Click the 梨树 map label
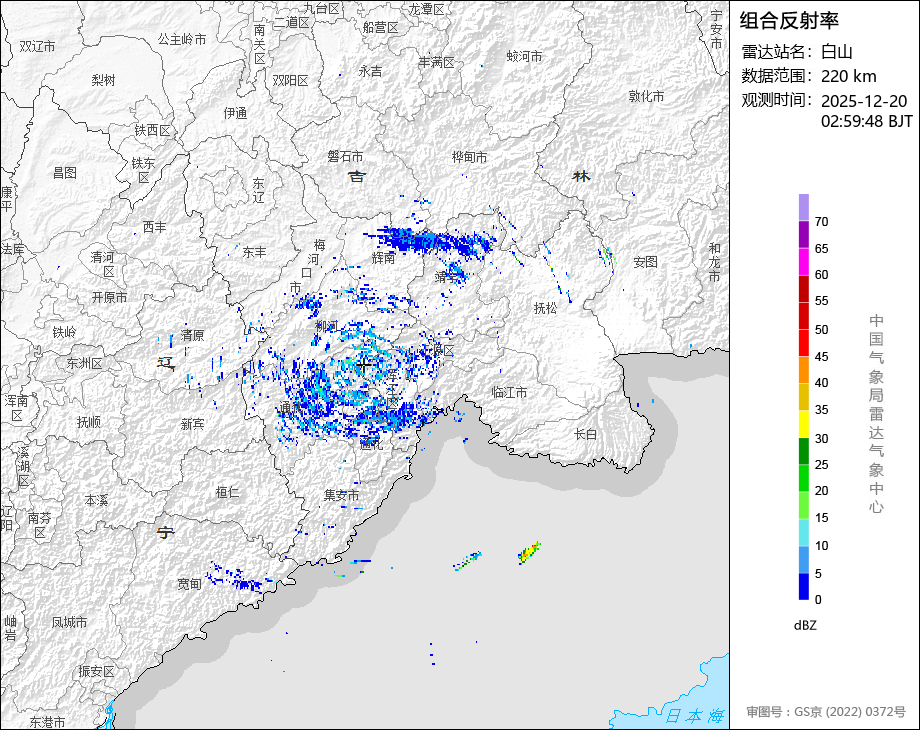 (x=103, y=80)
